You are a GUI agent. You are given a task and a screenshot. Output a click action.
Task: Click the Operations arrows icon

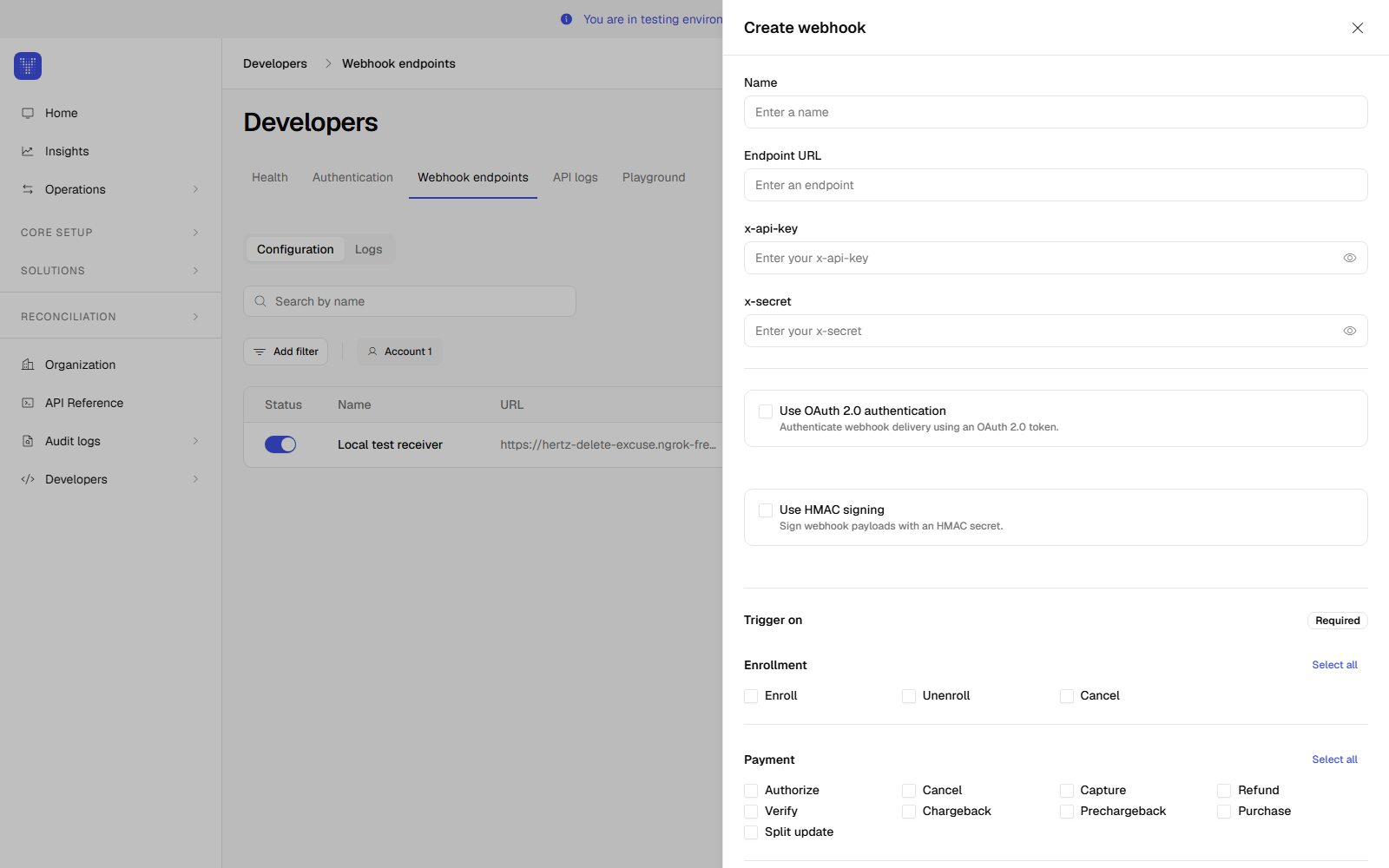[x=28, y=189]
